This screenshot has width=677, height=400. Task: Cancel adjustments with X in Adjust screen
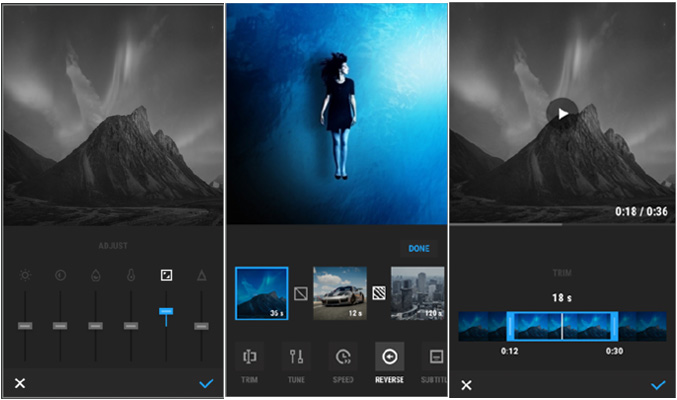(x=20, y=383)
